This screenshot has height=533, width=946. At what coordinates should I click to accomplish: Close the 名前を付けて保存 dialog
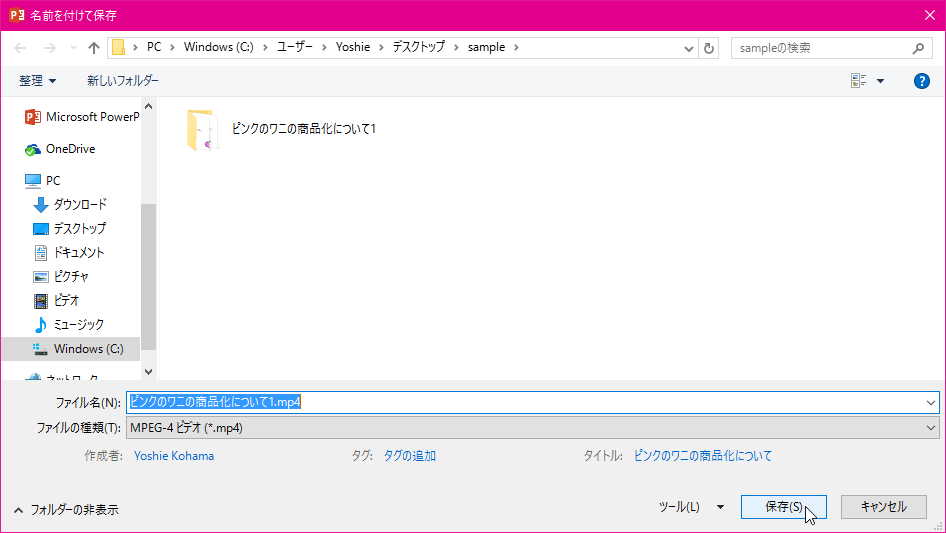930,15
